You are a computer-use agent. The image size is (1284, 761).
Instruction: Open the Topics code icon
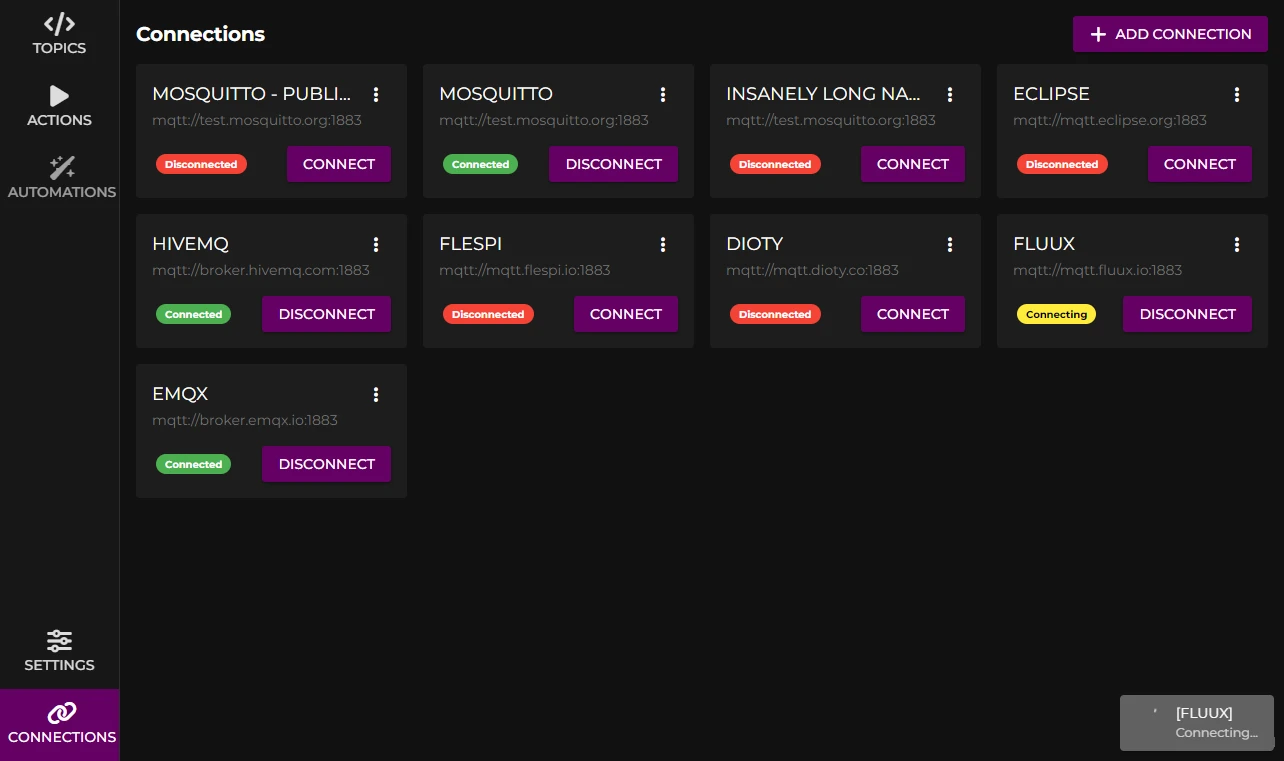pyautogui.click(x=60, y=23)
